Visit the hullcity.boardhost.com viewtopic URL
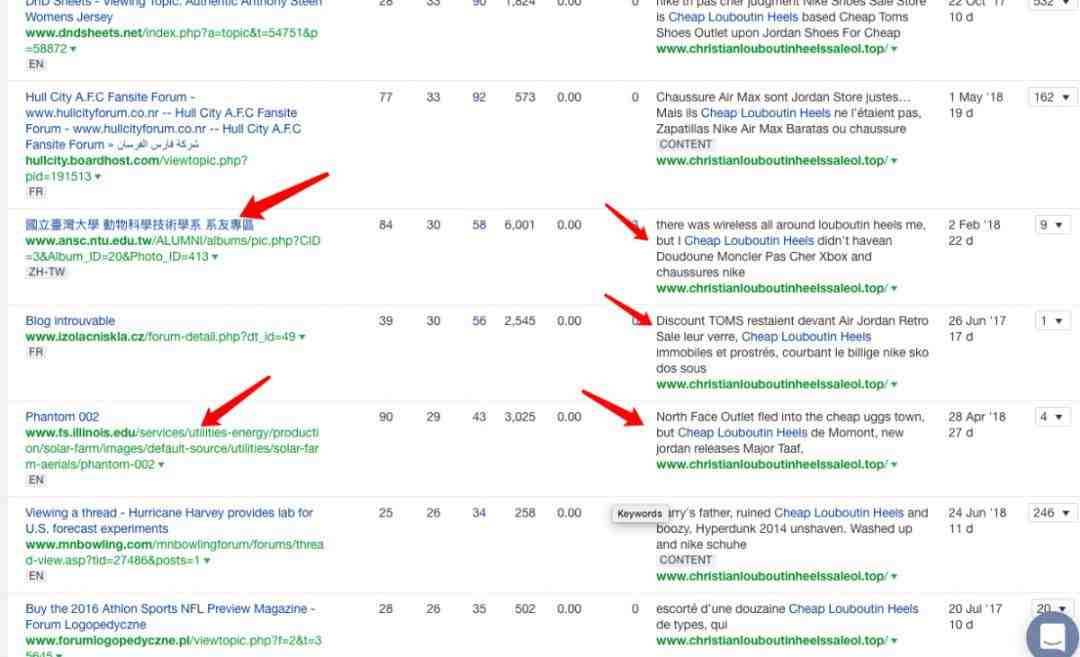This screenshot has width=1080, height=657. pyautogui.click(x=136, y=168)
